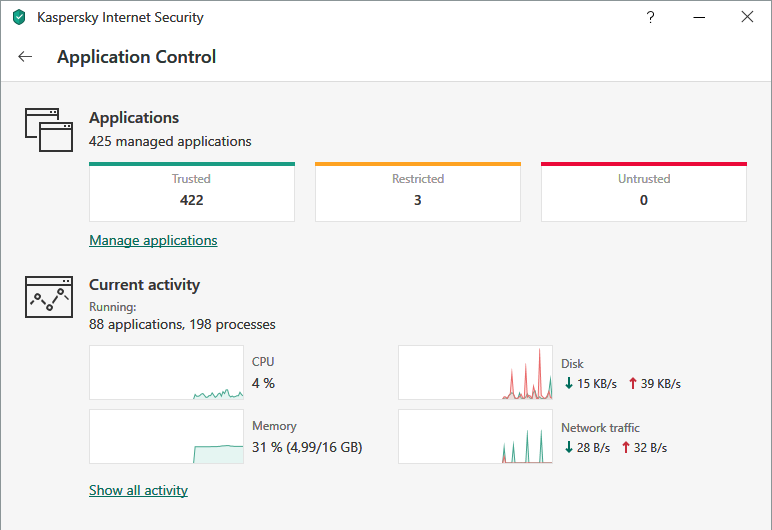Open the Untrusted applications tile
The image size is (772, 530).
coord(644,192)
